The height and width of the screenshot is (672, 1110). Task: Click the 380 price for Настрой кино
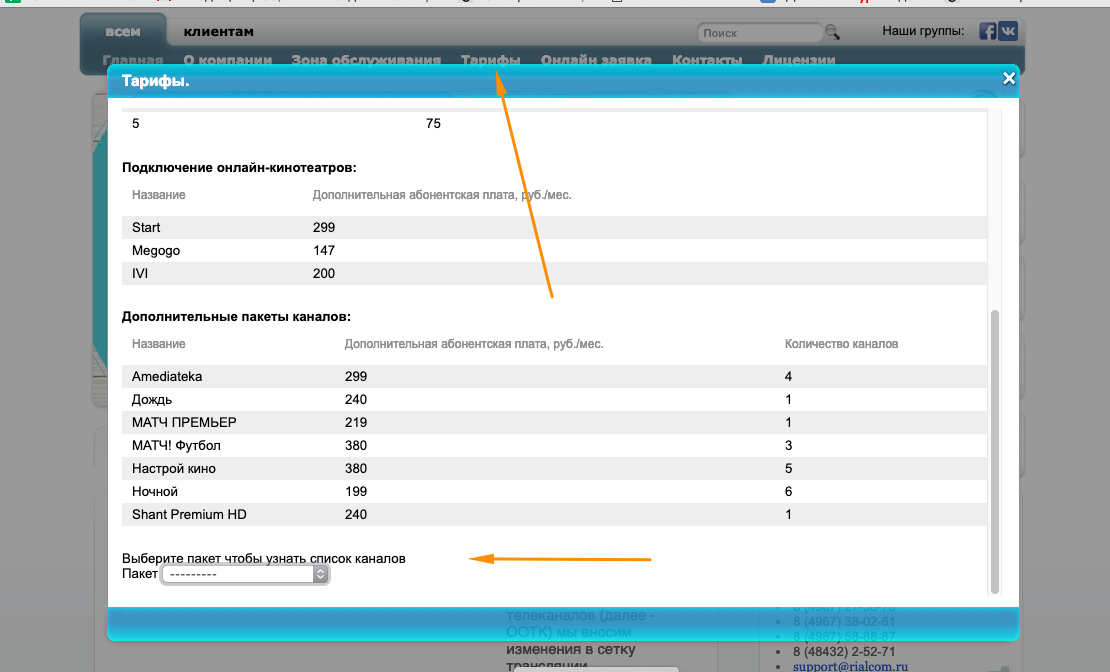[355, 469]
